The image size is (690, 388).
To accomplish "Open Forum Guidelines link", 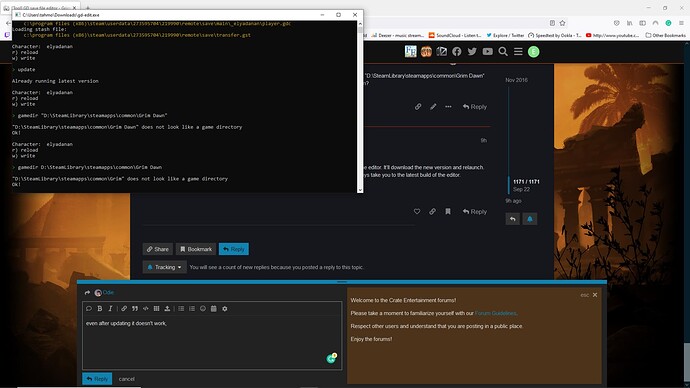I will tap(495, 313).
